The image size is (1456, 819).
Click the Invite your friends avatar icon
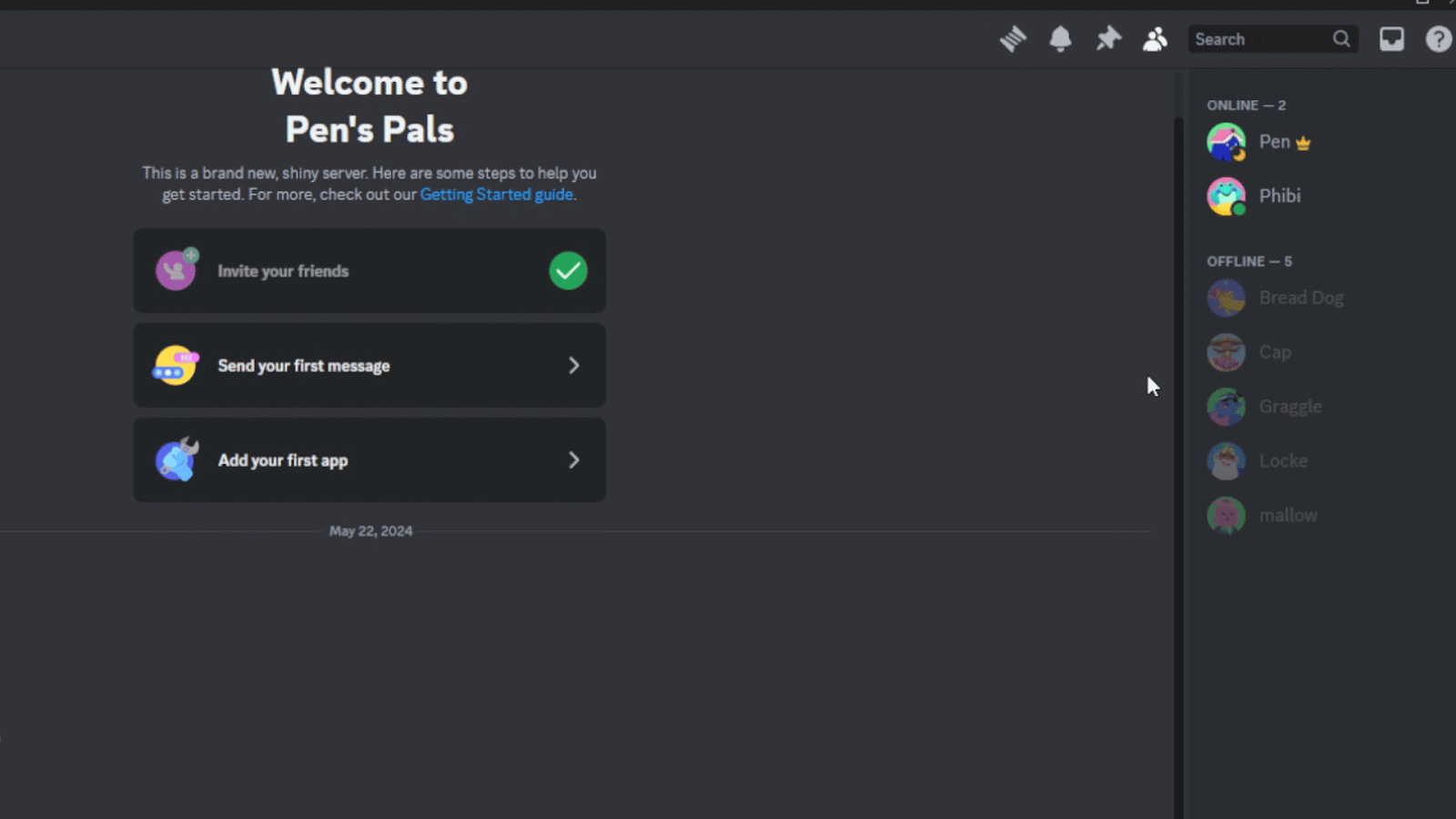tap(177, 269)
